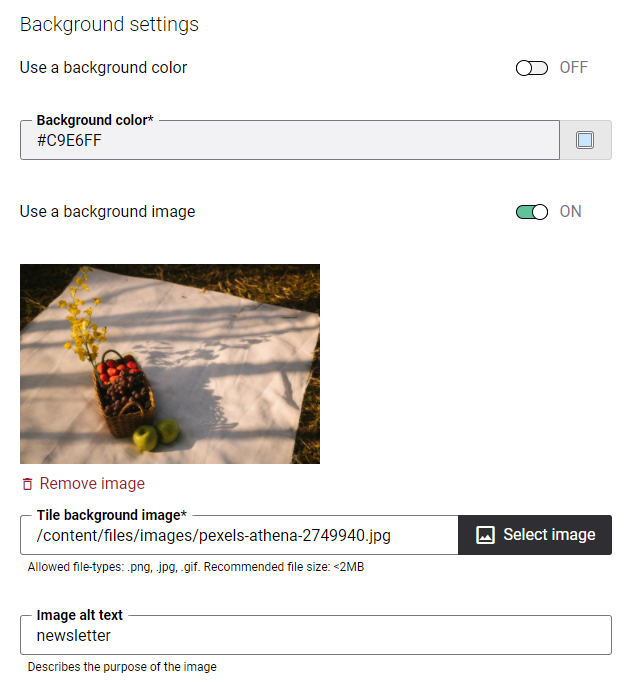Click the ON label beside background image switch
Viewport: 629px width, 691px height.
(x=570, y=212)
